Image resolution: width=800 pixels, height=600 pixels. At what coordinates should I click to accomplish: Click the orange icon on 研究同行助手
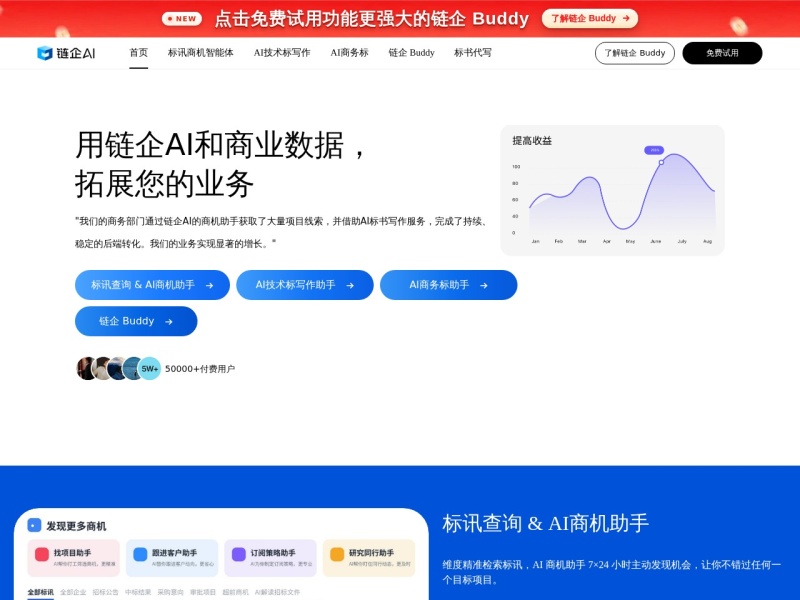point(337,555)
